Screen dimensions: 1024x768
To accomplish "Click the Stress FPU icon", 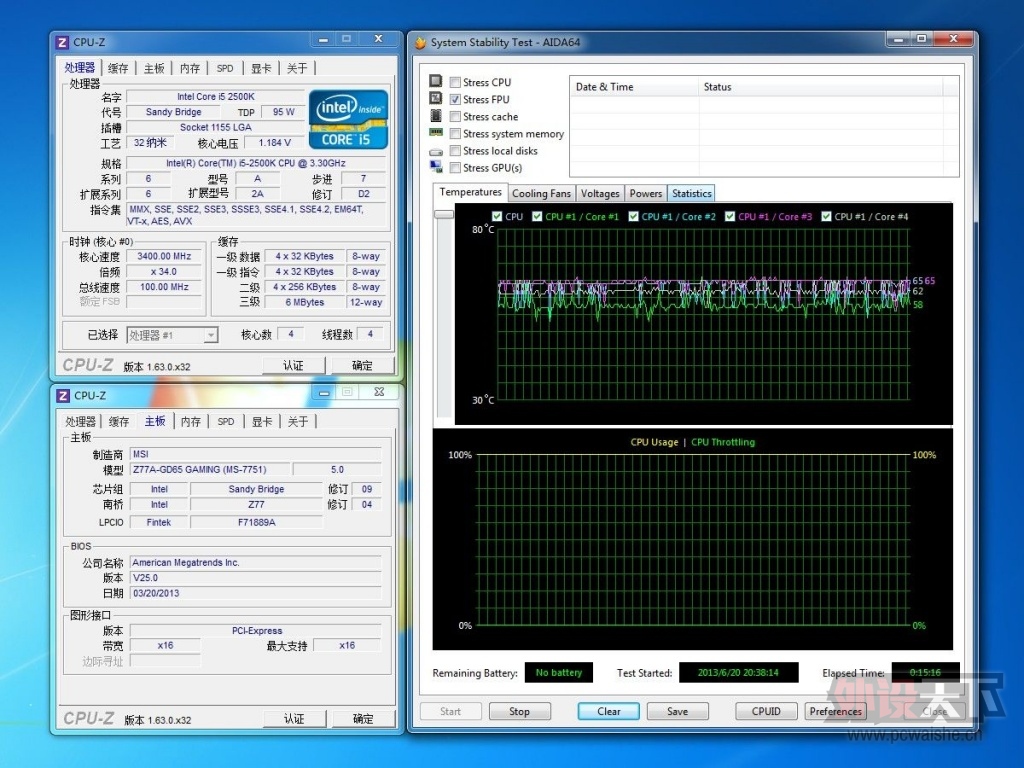I will (x=436, y=98).
